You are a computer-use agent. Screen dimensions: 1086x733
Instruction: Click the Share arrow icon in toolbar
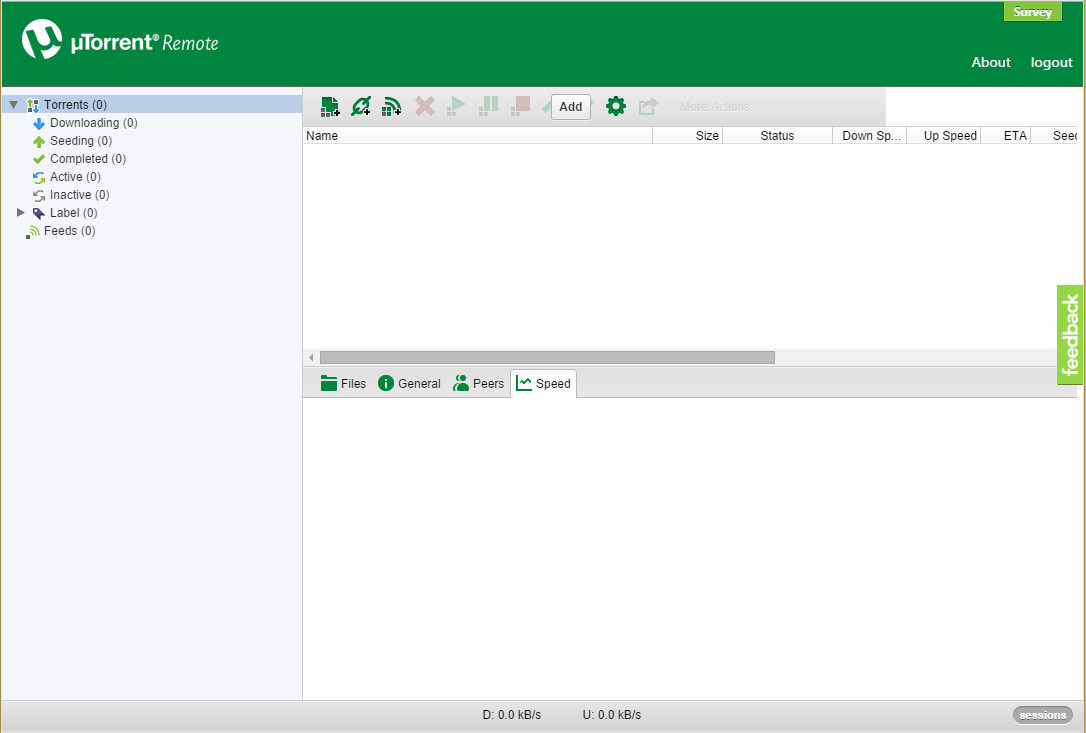[x=648, y=106]
